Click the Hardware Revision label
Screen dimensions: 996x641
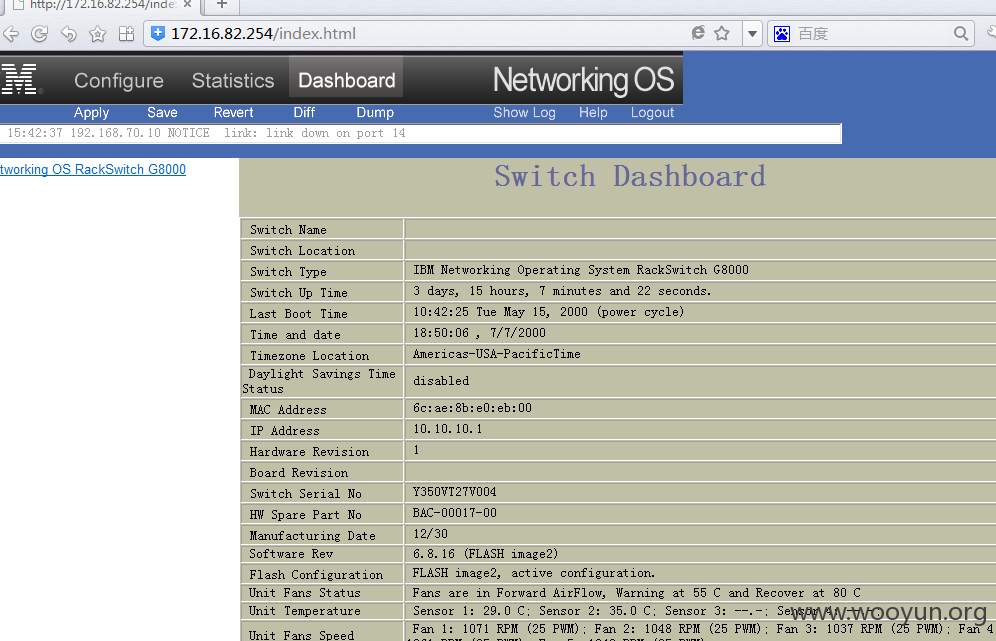click(x=309, y=452)
